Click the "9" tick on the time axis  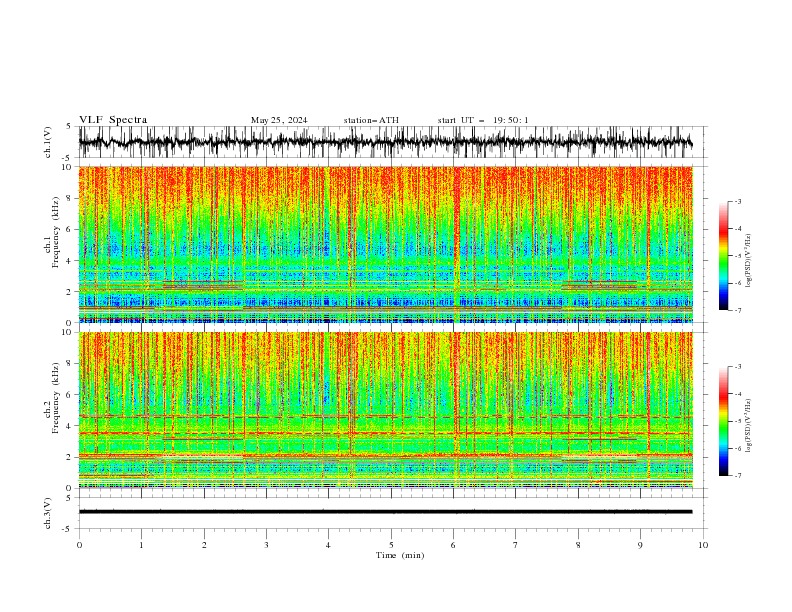click(640, 545)
